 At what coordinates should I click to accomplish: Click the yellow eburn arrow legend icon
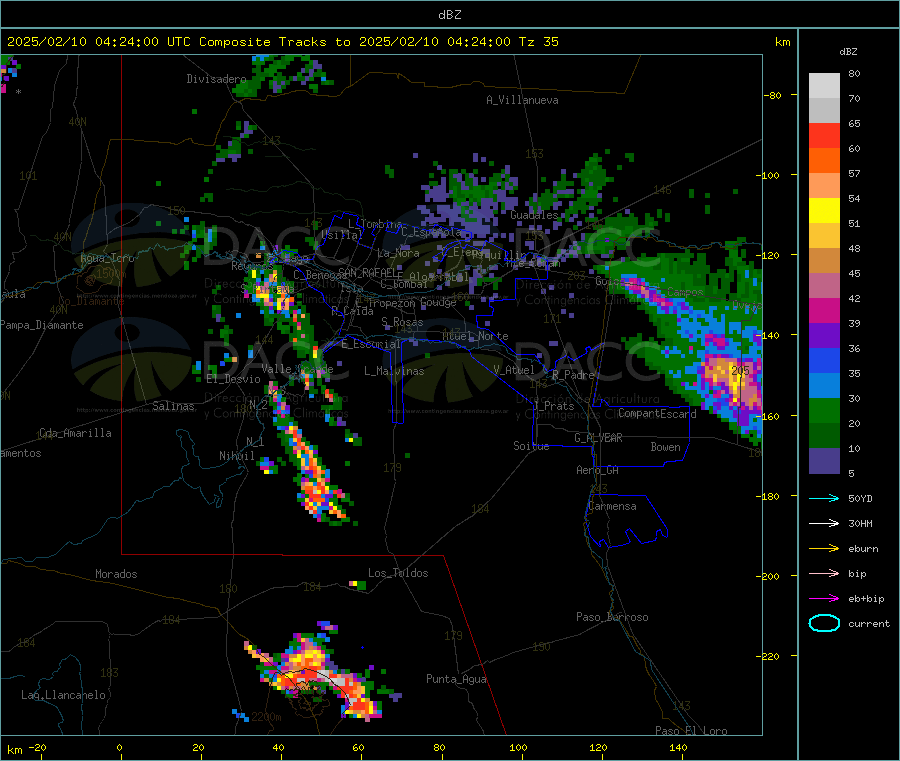824,549
